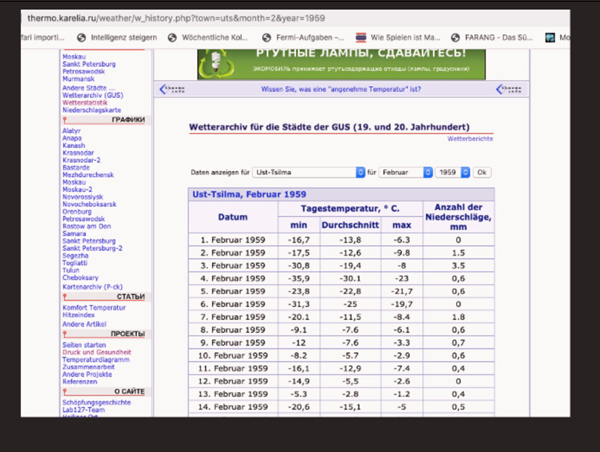Screen dimensions: 600x452
Task: Open Komfort Temperatur article link
Action: 94,307
